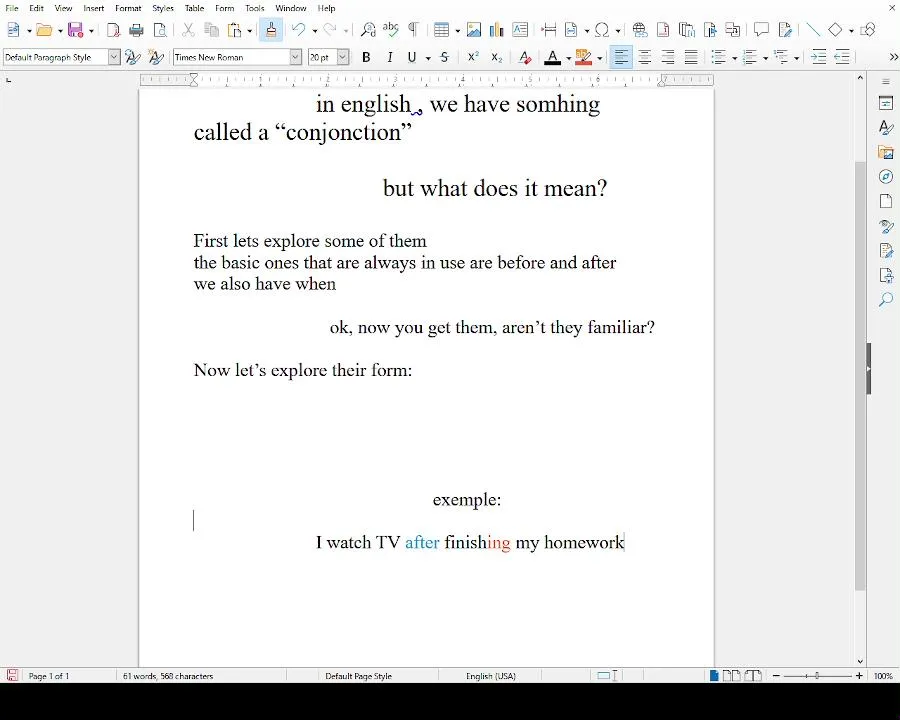Open Find and Replace
This screenshot has height=720, width=900.
click(368, 30)
